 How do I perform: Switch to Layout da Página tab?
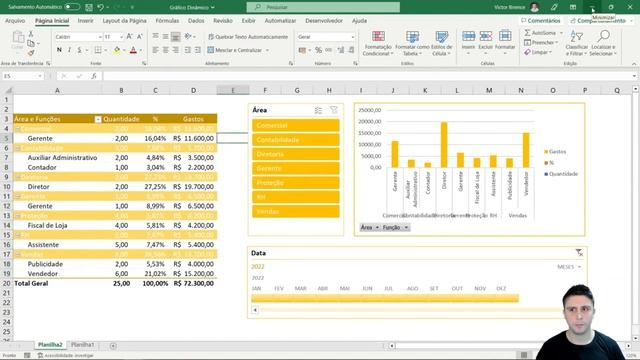click(124, 20)
